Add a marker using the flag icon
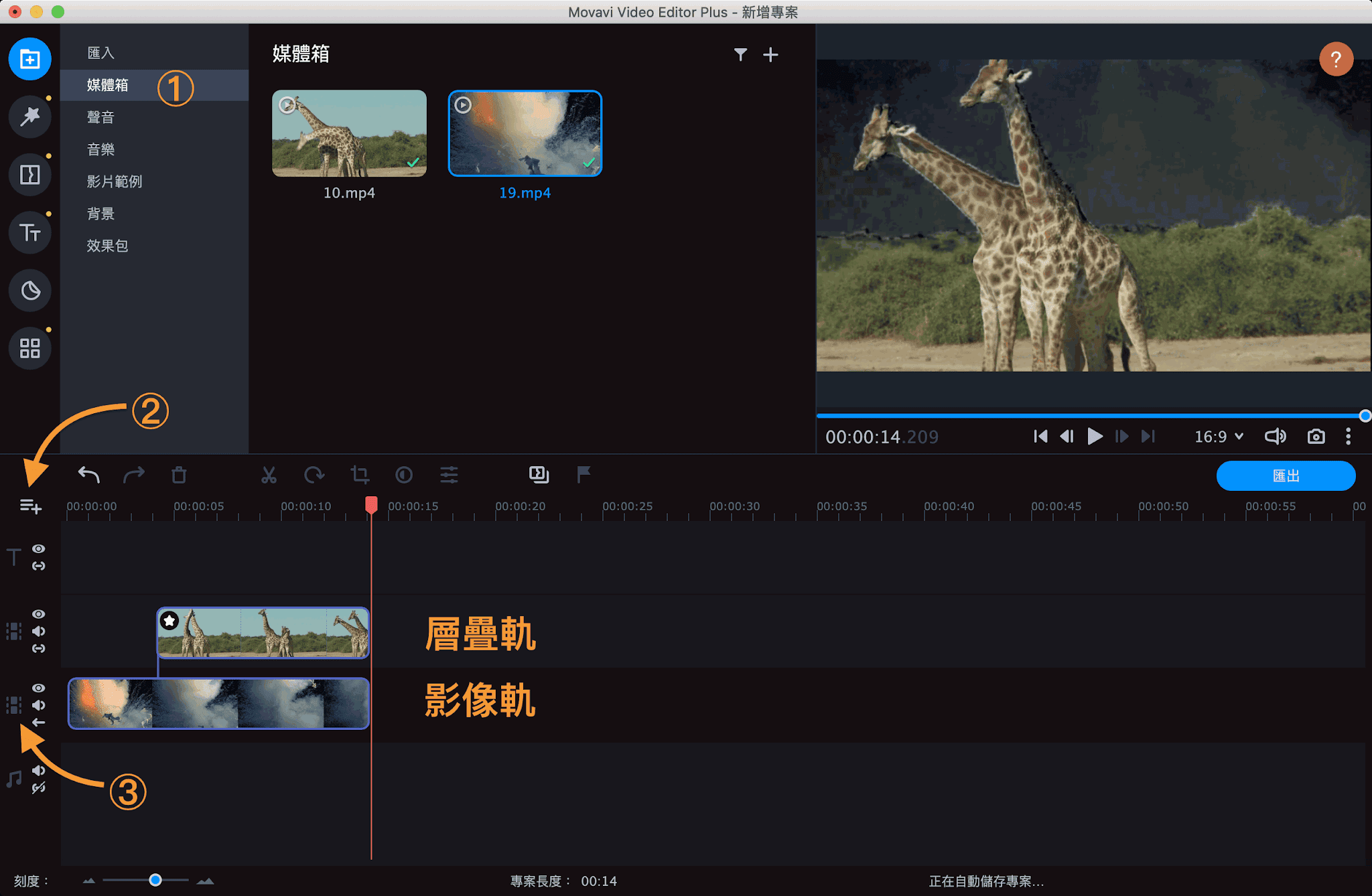The height and width of the screenshot is (896, 1372). (582, 475)
